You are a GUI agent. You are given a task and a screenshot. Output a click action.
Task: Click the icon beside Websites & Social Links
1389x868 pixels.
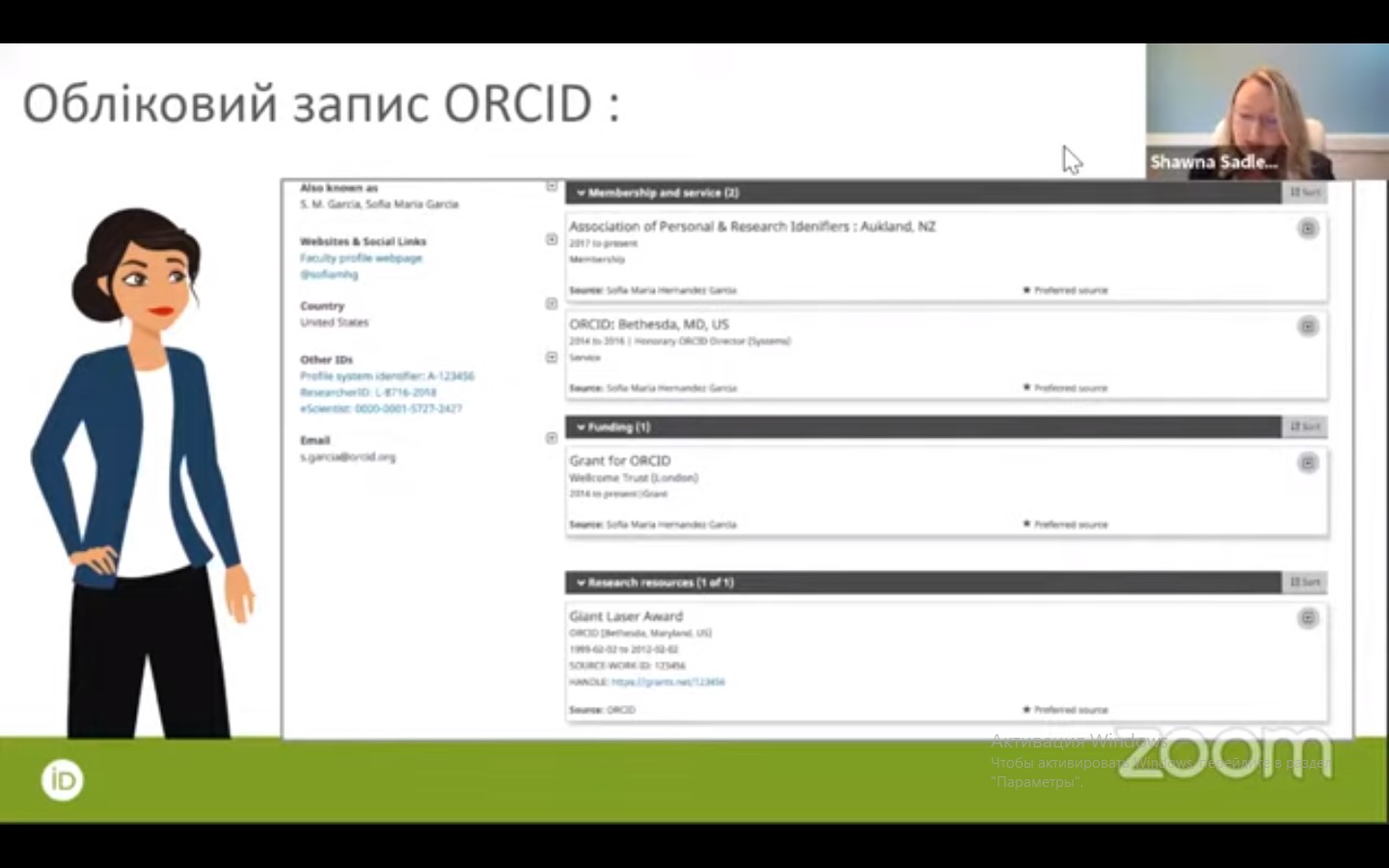[552, 239]
